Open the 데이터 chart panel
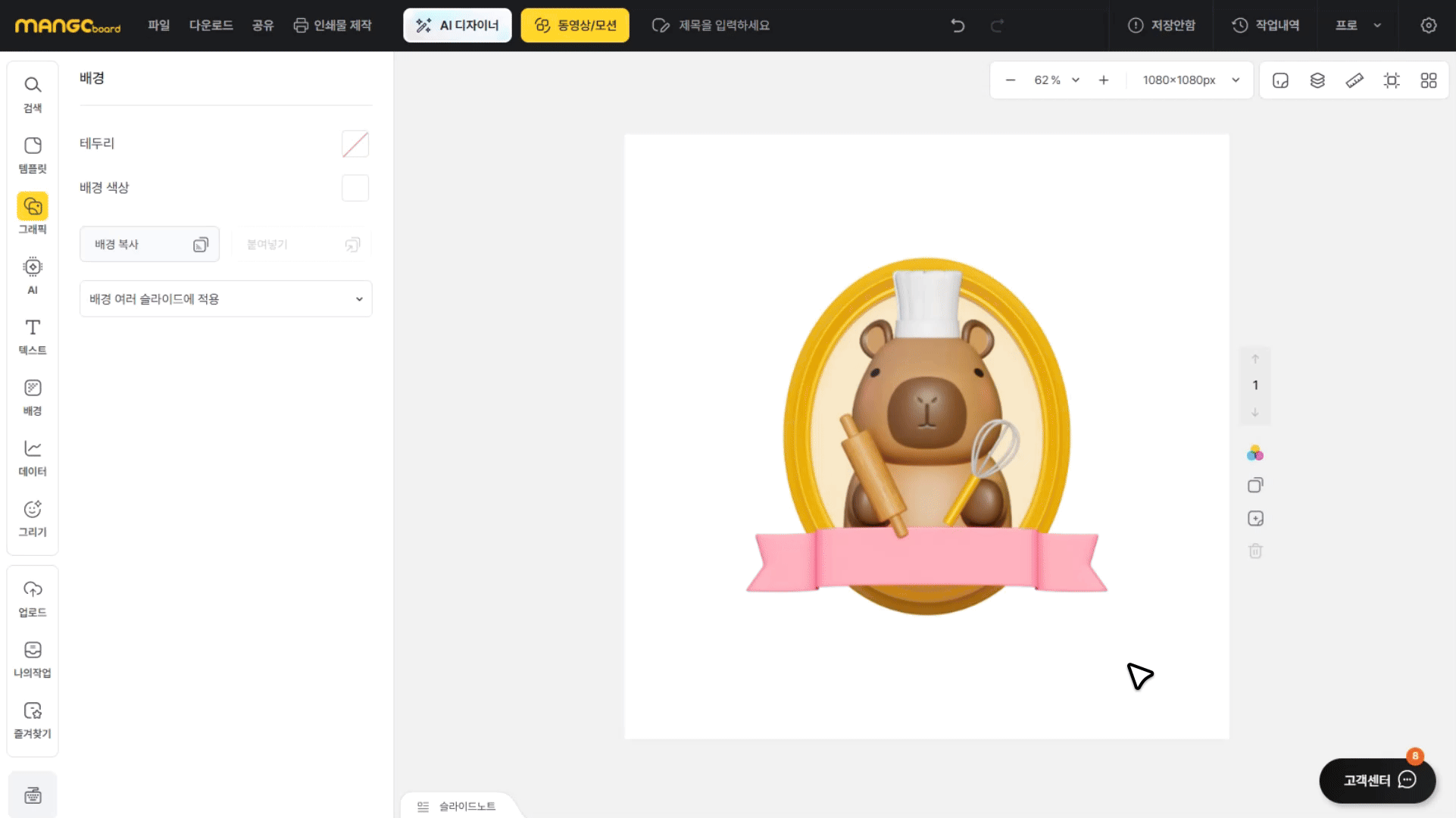Viewport: 1456px width, 818px height. point(33,457)
